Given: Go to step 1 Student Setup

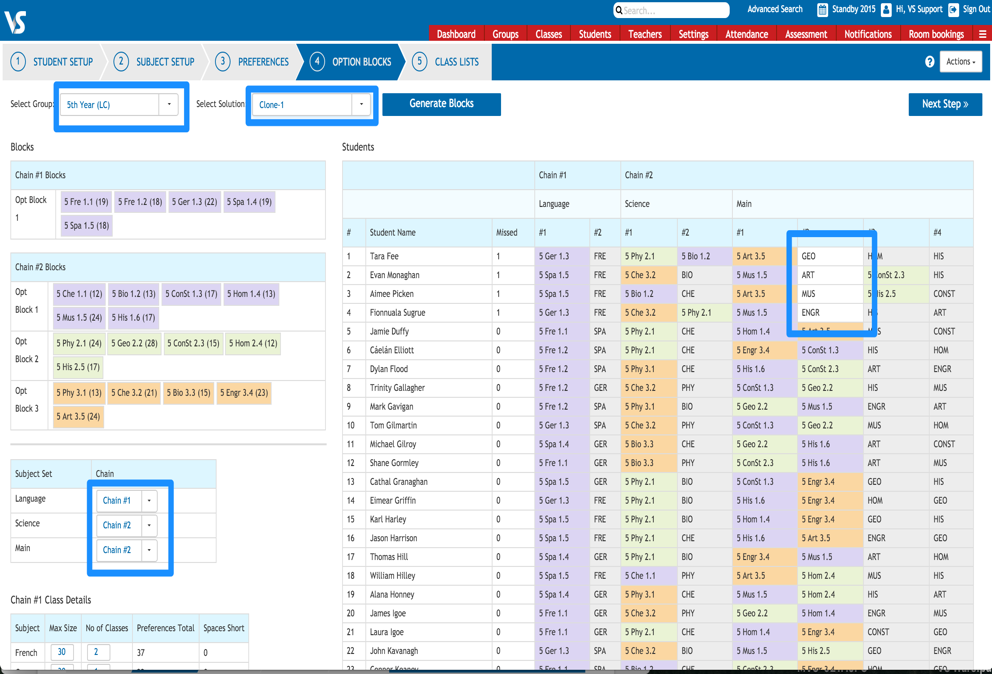Looking at the screenshot, I should [x=52, y=61].
